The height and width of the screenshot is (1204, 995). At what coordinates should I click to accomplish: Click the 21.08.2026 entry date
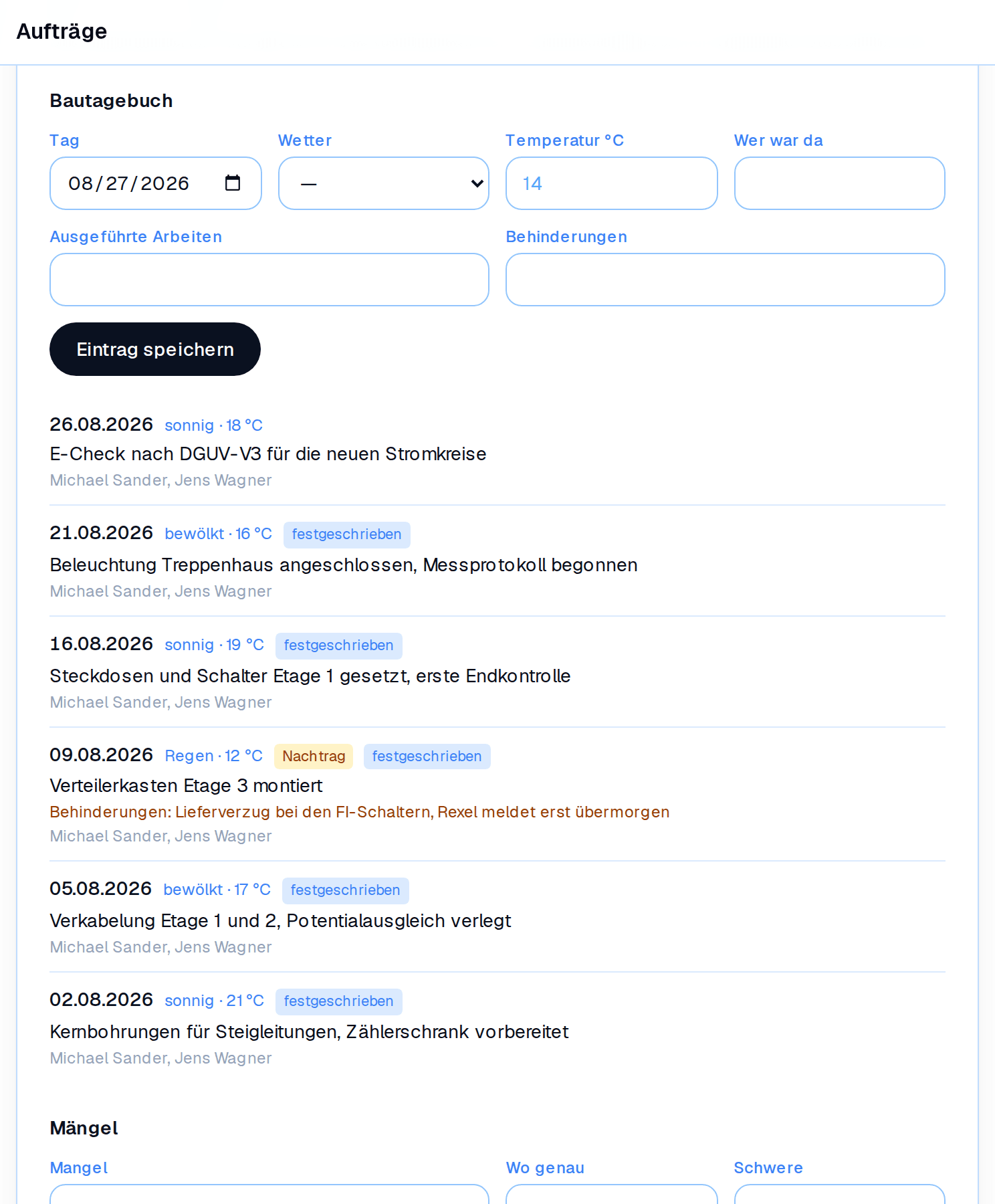[102, 532]
